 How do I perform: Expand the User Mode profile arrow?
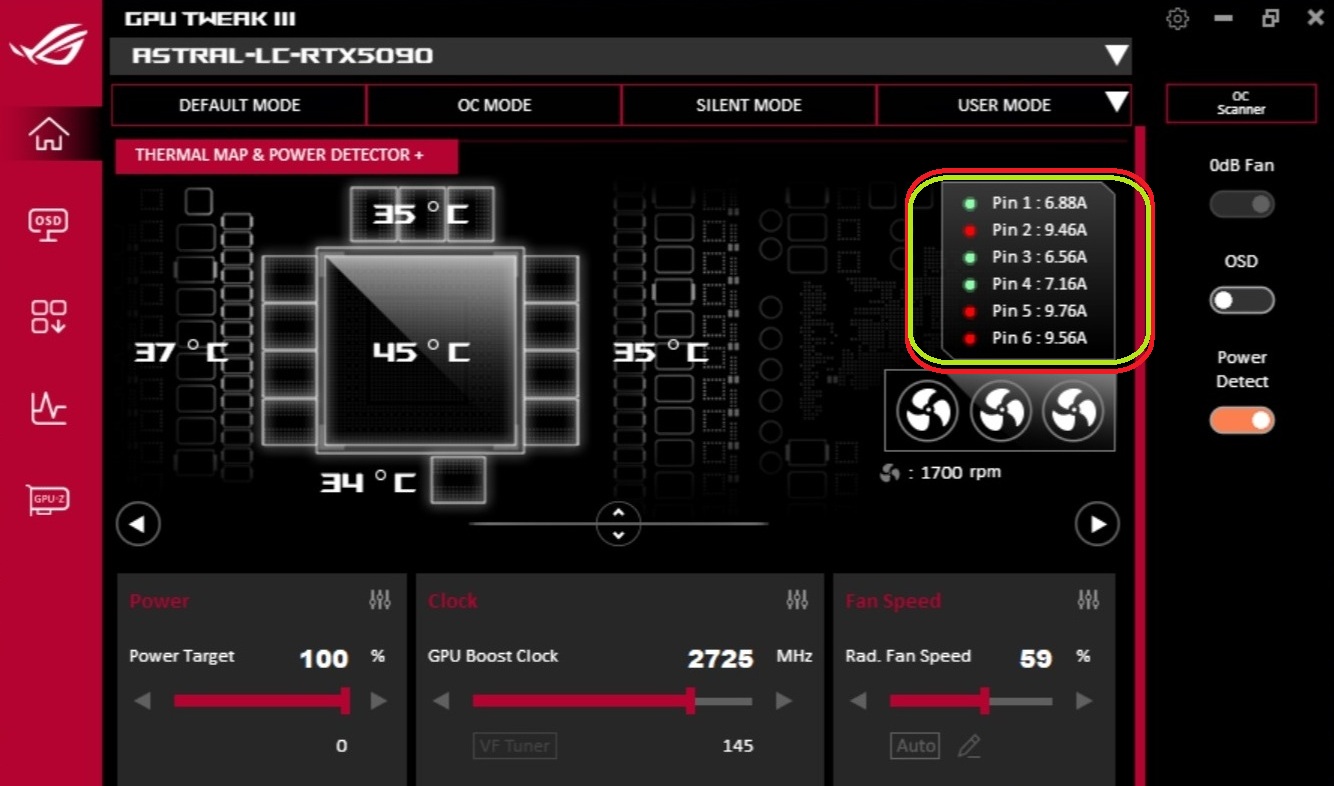coord(1116,102)
